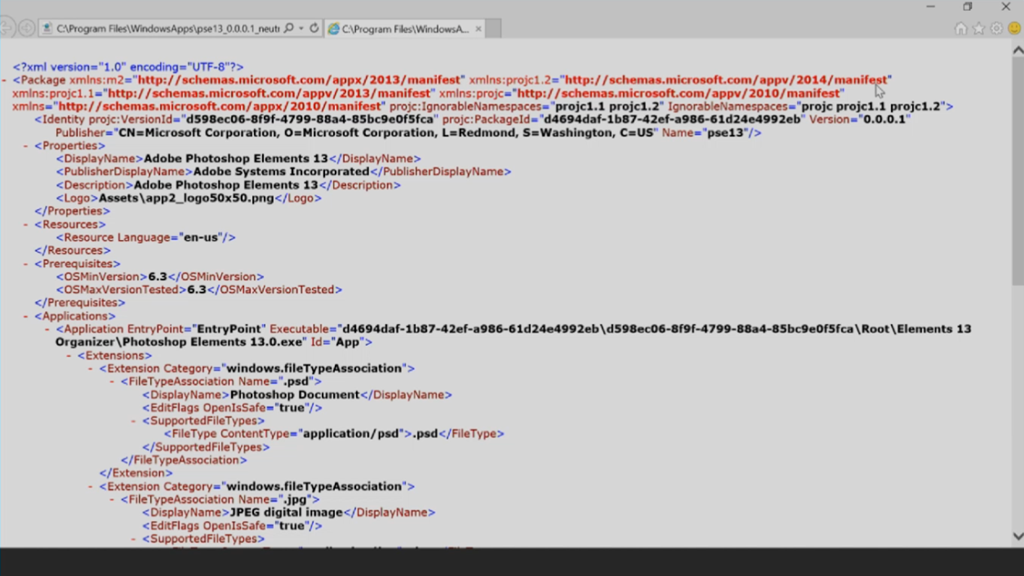Click Logo path Assets\app2_logo50x50.png

pos(186,198)
